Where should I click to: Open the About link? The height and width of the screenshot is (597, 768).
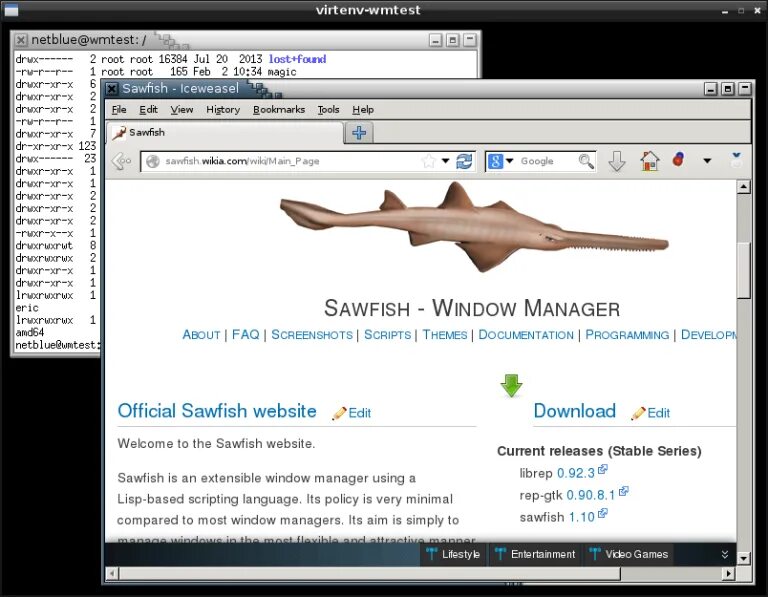pos(201,335)
